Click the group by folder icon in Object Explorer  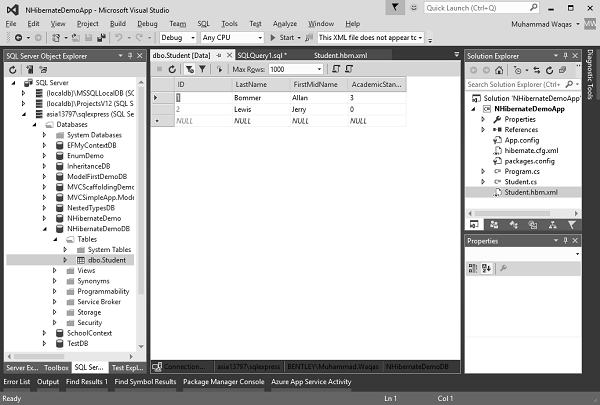pos(43,70)
